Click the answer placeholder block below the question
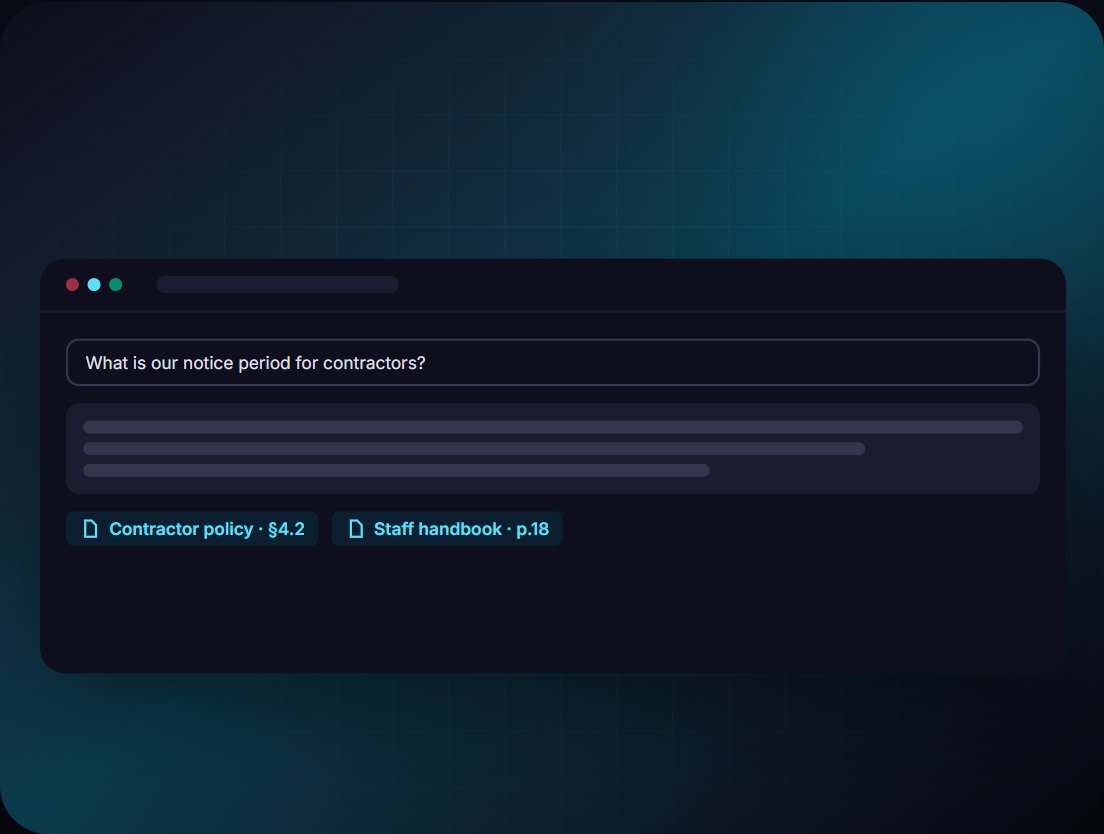 (x=553, y=449)
